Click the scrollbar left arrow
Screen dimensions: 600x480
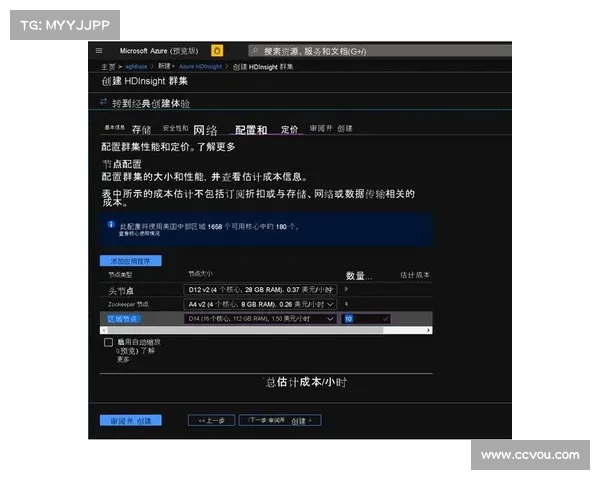[x=104, y=330]
